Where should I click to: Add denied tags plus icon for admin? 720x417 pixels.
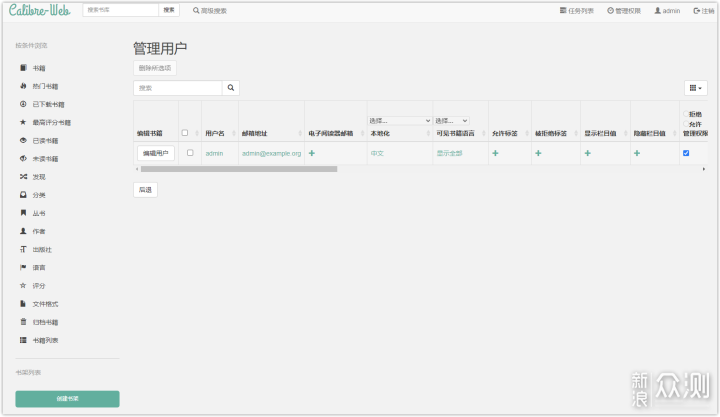coord(538,153)
